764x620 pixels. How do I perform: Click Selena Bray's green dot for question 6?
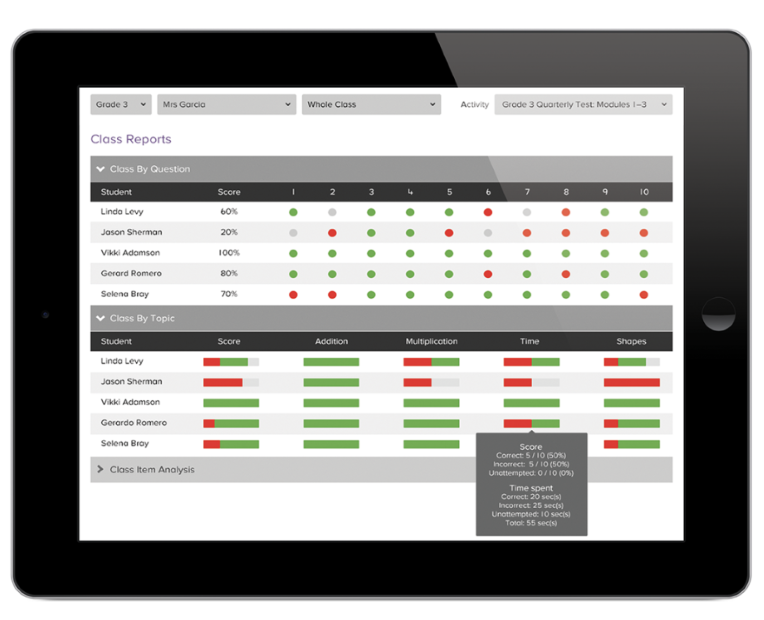click(488, 294)
